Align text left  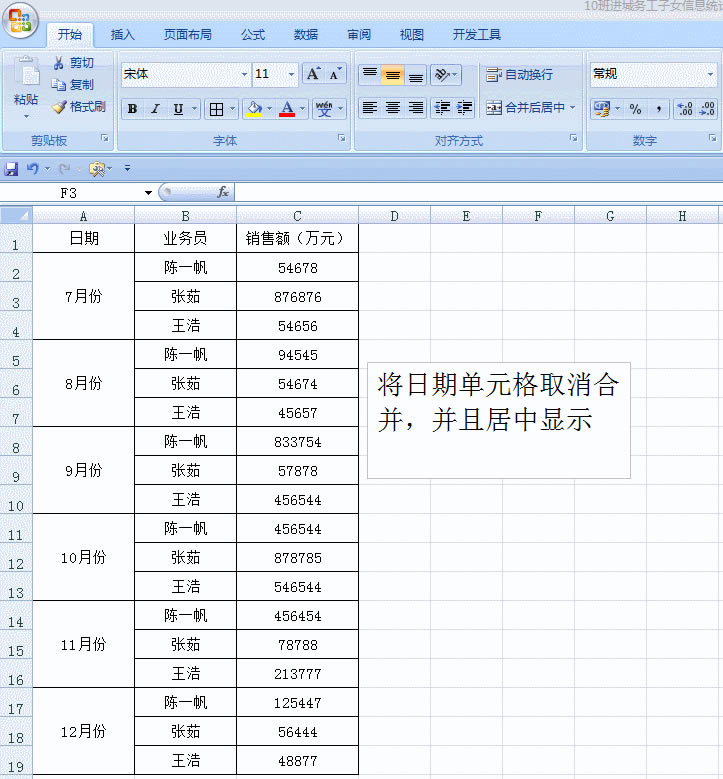click(370, 108)
